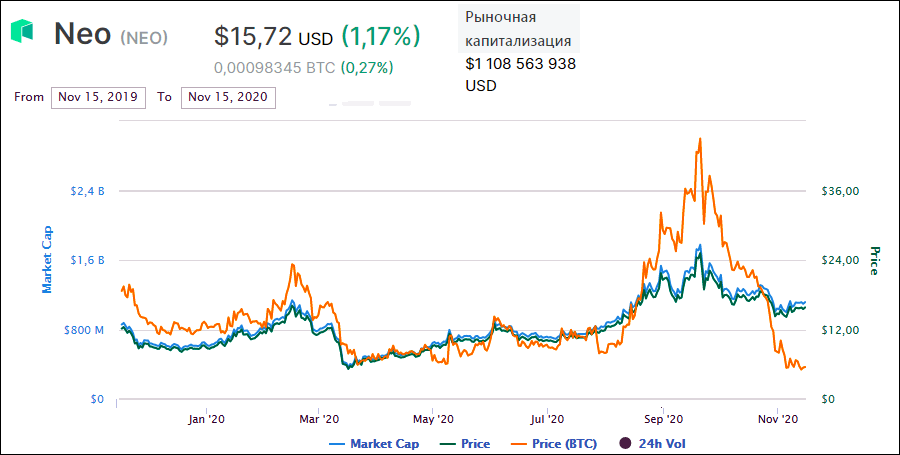Open the From date field Nov 15, 2019

(x=98, y=97)
